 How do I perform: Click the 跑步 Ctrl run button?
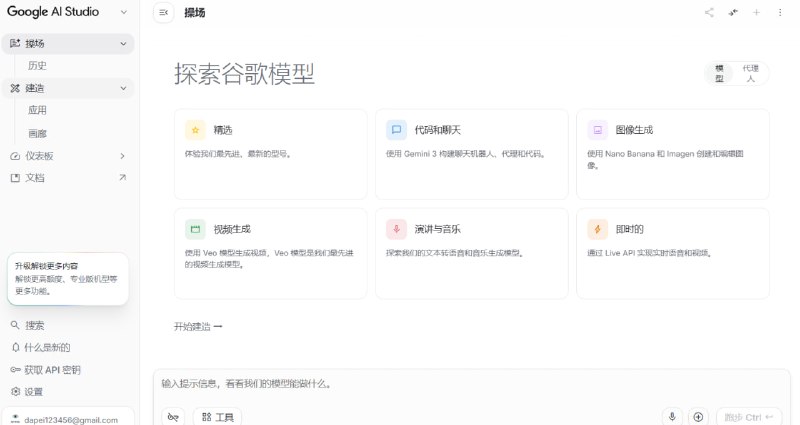[748, 417]
